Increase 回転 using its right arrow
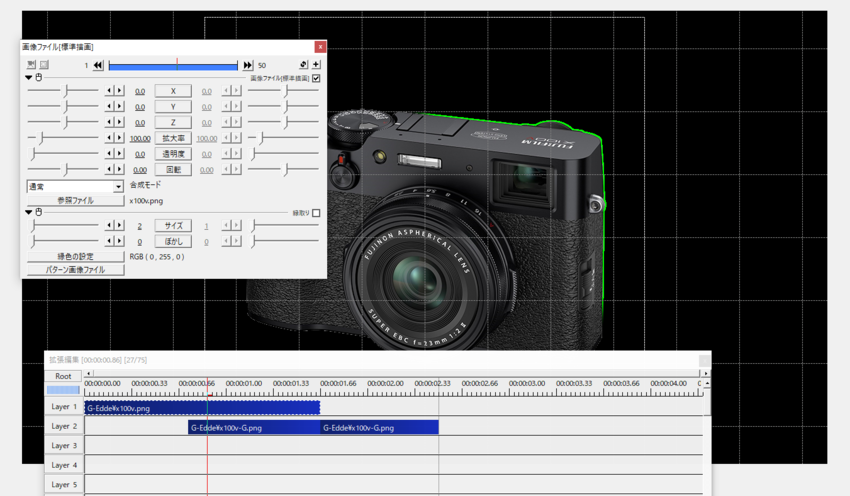Viewport: 850px width, 496px height. click(119, 169)
